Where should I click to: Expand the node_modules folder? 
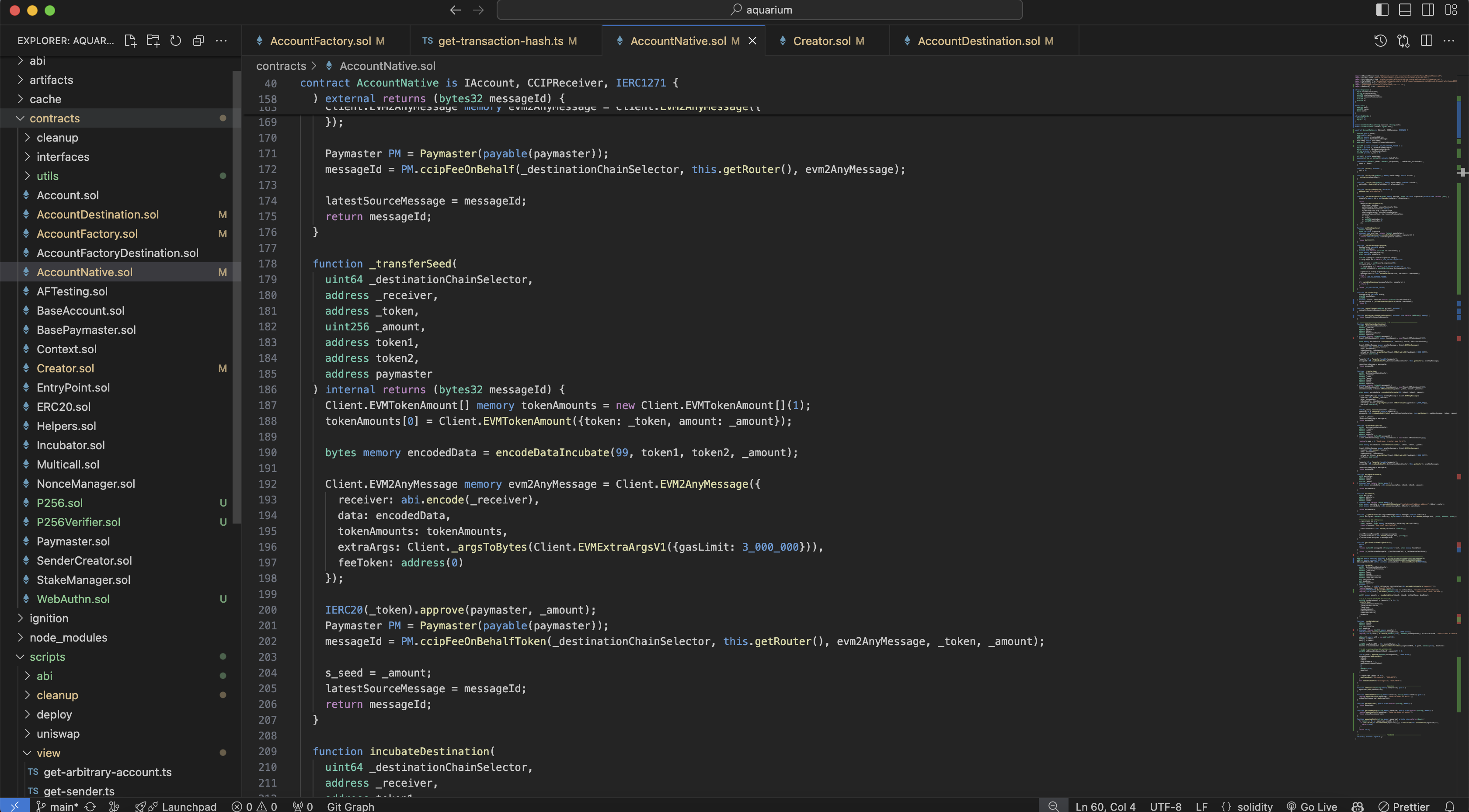(68, 638)
